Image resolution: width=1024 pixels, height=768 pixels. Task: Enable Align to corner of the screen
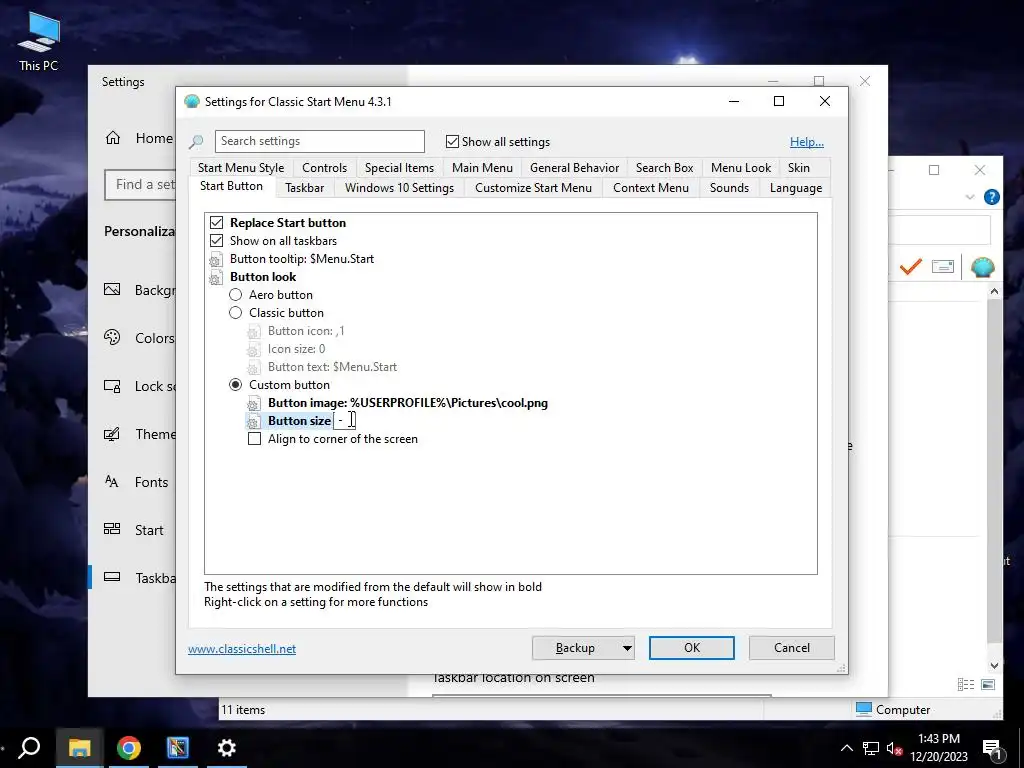[x=254, y=439]
